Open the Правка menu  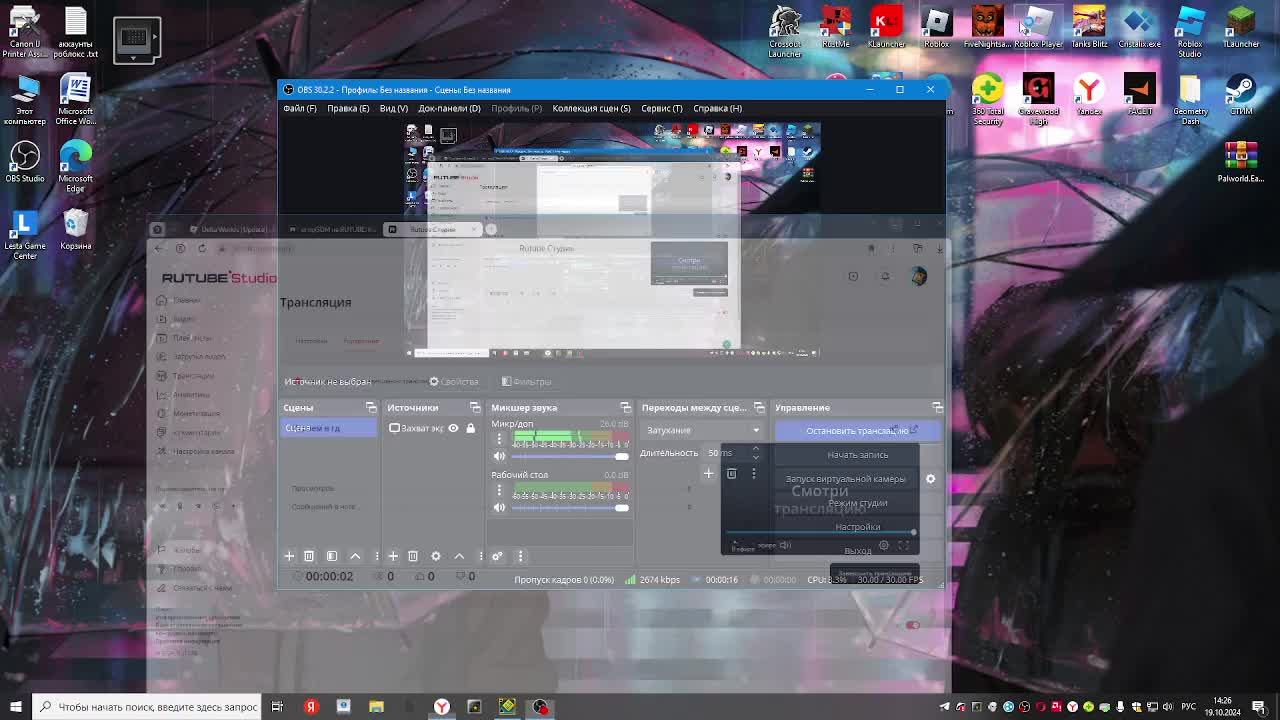(x=348, y=108)
